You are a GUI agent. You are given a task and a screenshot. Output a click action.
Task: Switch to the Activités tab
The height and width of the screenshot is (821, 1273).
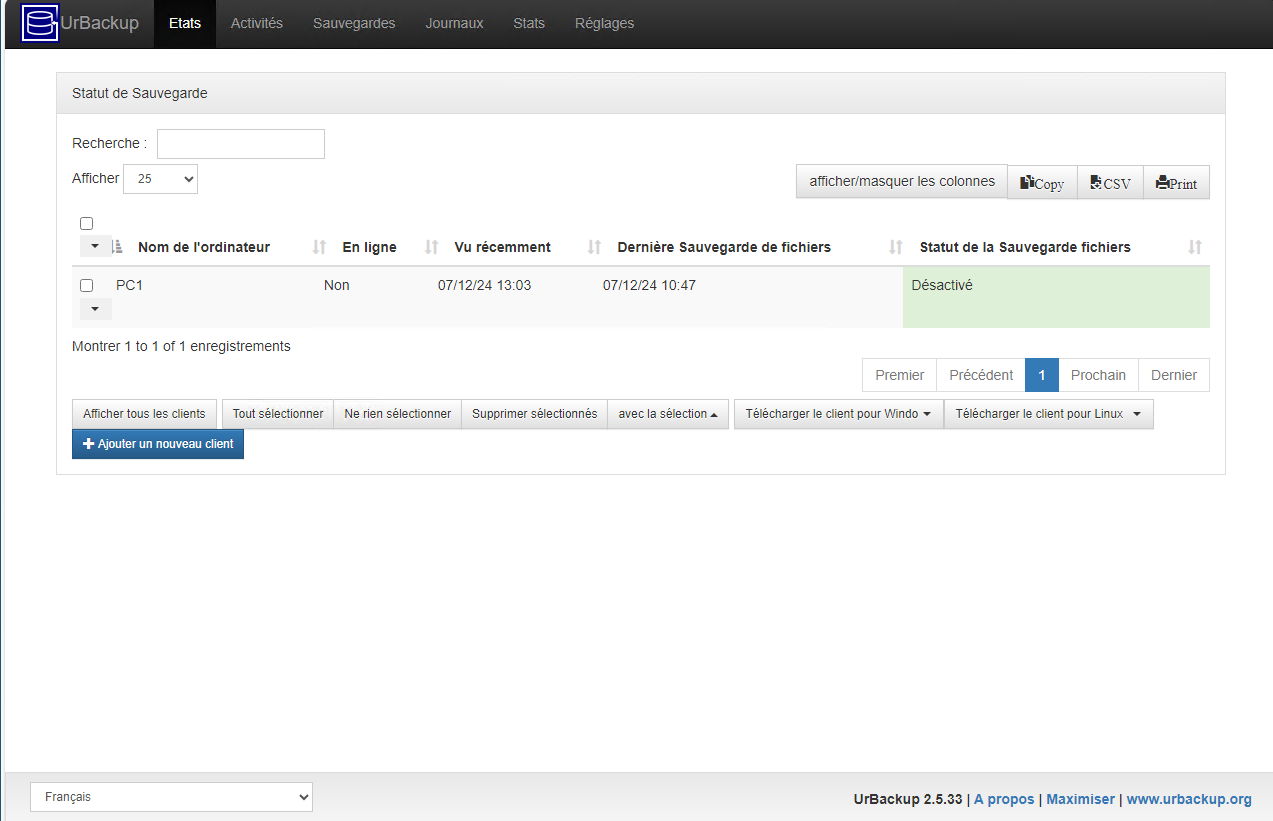click(x=256, y=22)
